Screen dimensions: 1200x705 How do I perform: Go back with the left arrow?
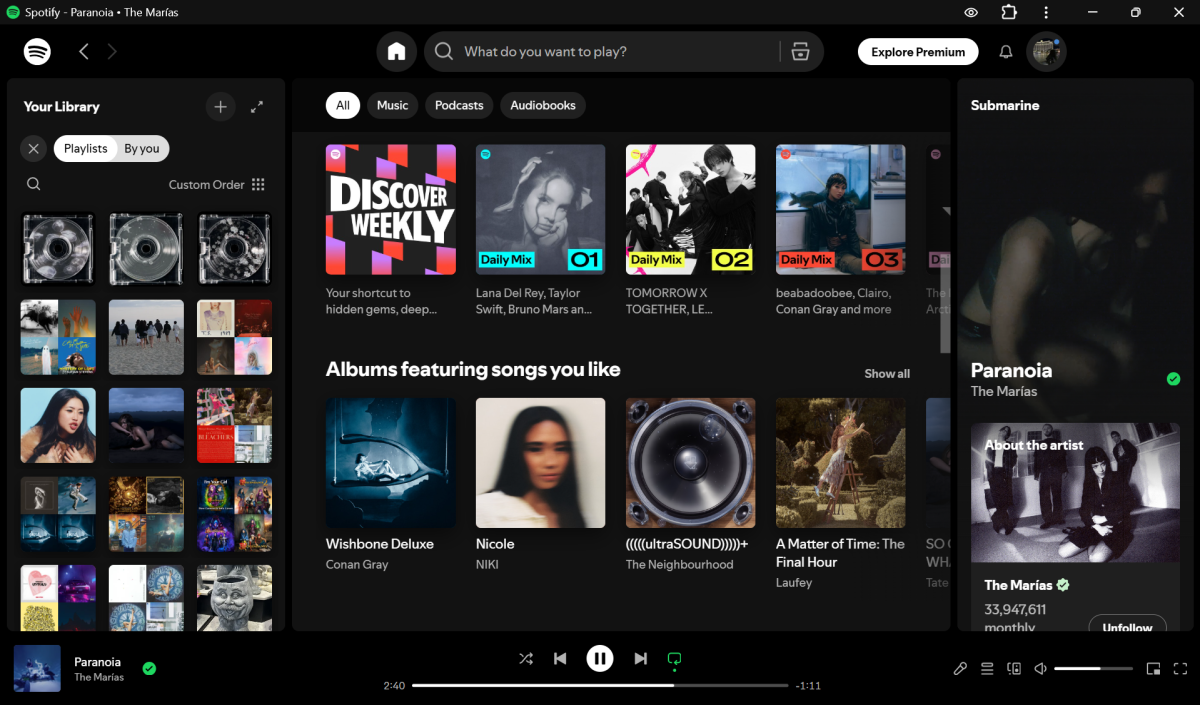pyautogui.click(x=84, y=52)
